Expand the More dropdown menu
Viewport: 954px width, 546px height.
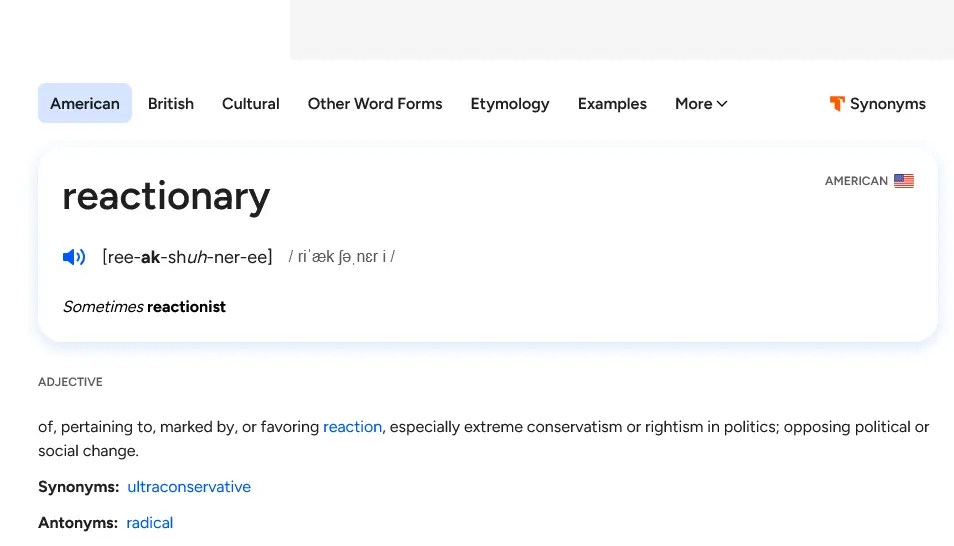coord(701,103)
